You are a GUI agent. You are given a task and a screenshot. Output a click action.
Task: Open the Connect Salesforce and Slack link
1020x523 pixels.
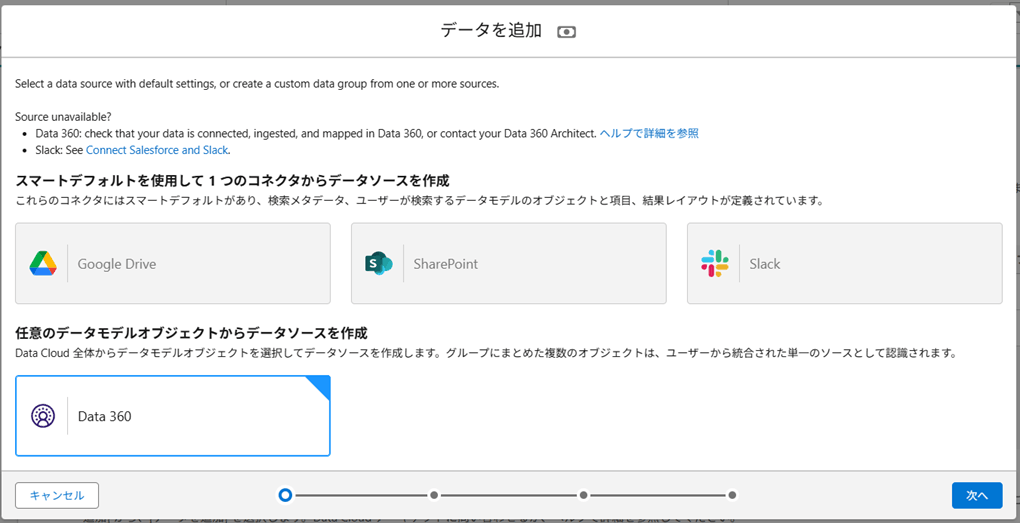[157, 150]
